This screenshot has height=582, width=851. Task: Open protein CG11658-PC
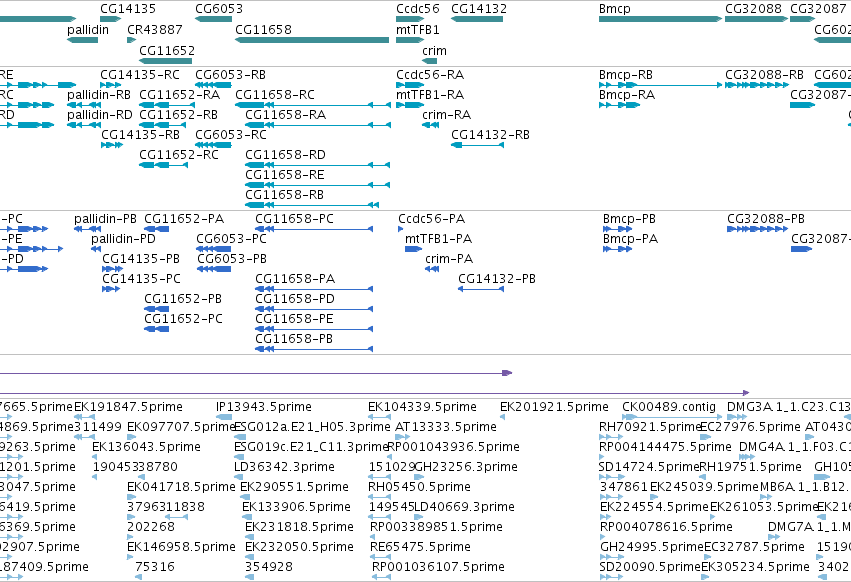click(295, 219)
